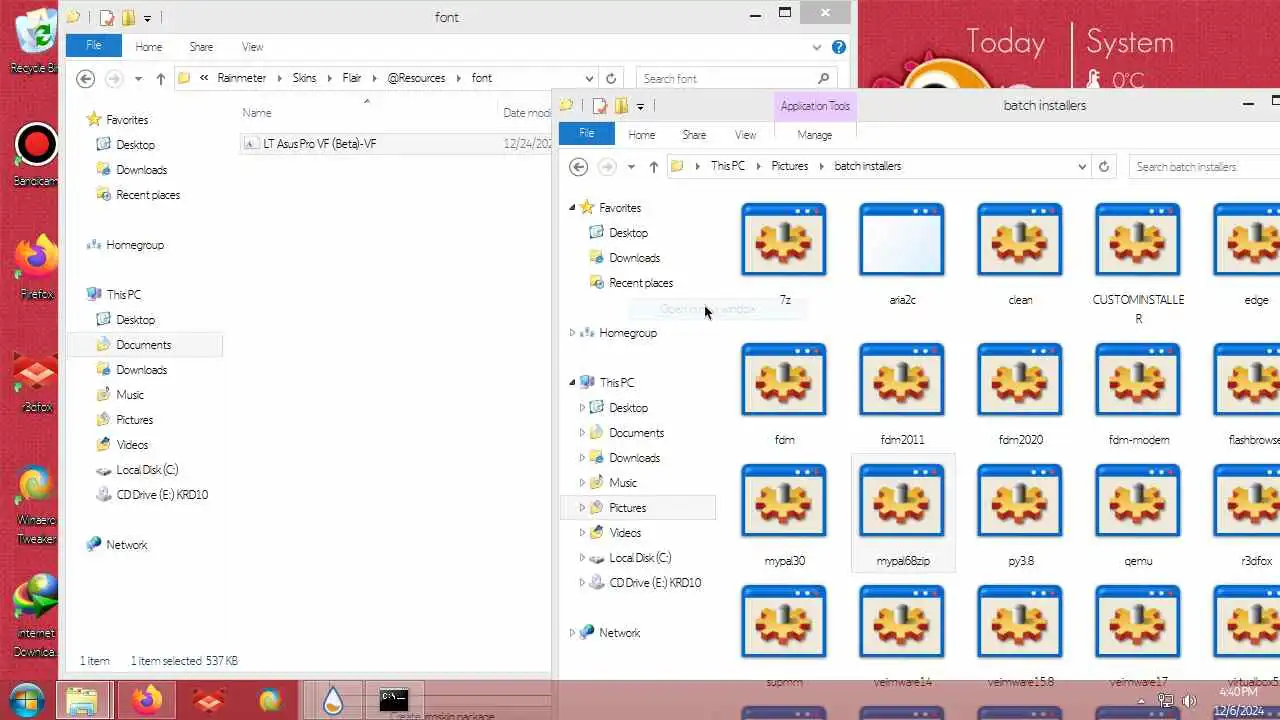Expand Documents under This PC in batch installers
Image resolution: width=1280 pixels, height=720 pixels.
pos(582,433)
